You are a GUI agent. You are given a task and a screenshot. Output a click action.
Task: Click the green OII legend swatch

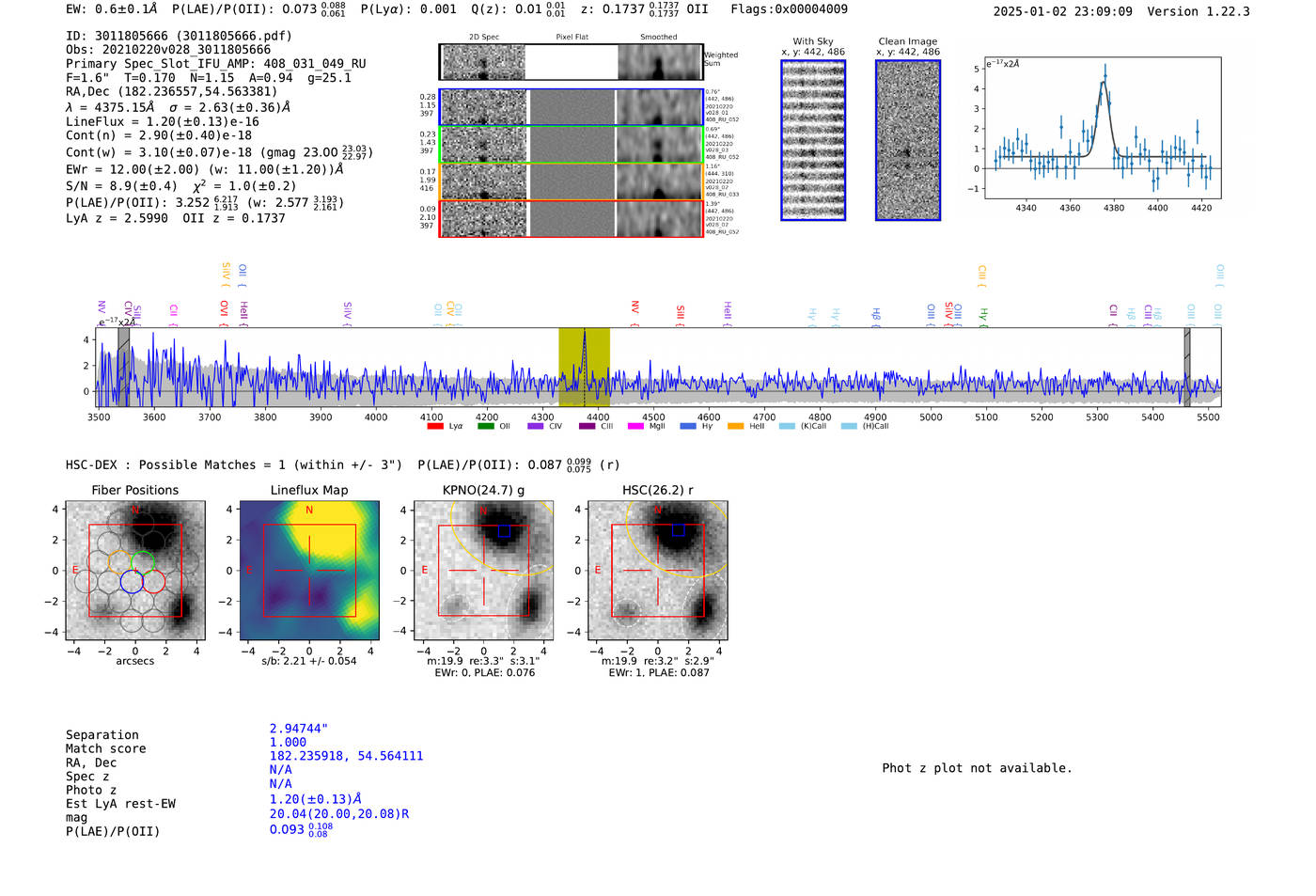click(x=485, y=426)
